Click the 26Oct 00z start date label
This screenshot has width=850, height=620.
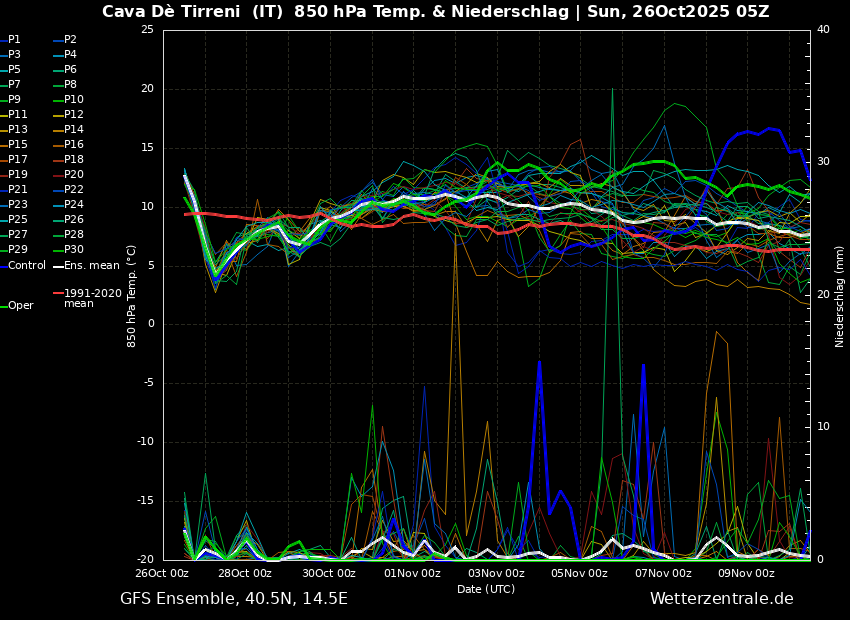(x=162, y=574)
